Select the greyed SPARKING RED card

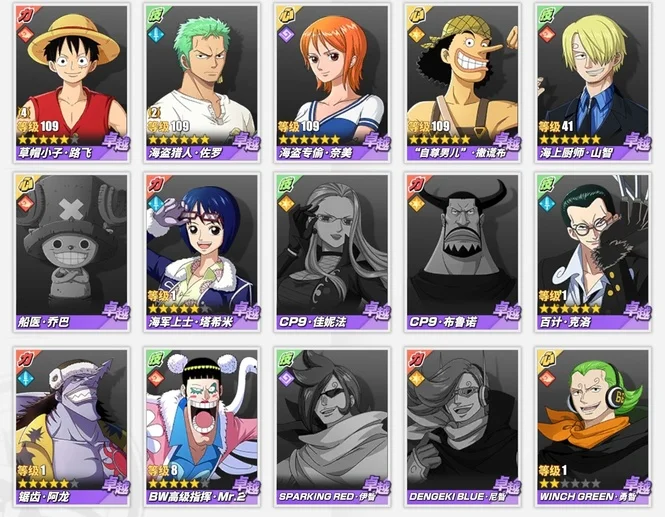coord(332,427)
